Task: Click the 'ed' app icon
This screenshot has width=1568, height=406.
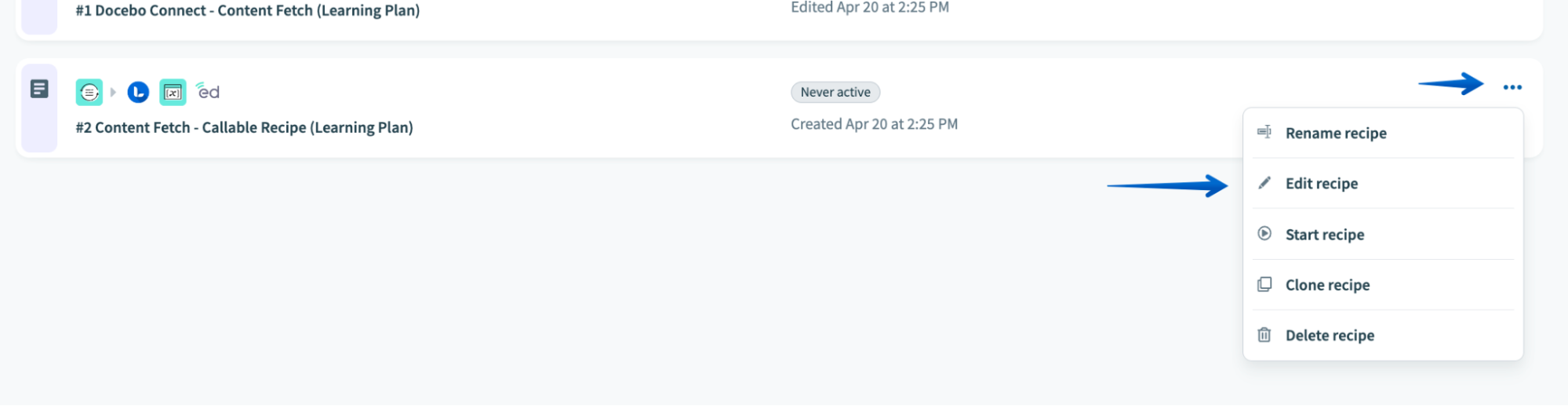Action: 208,92
